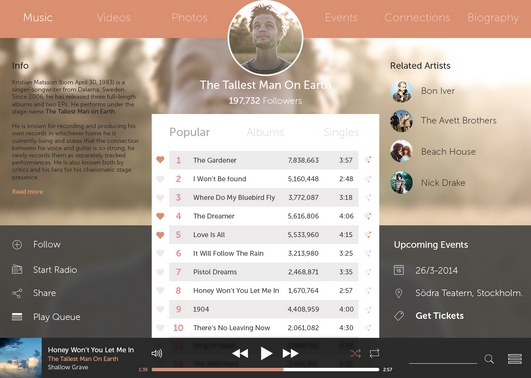Screen dimensions: 531x378
Task: Open the Play Queue from the sidebar
Action: point(57,317)
